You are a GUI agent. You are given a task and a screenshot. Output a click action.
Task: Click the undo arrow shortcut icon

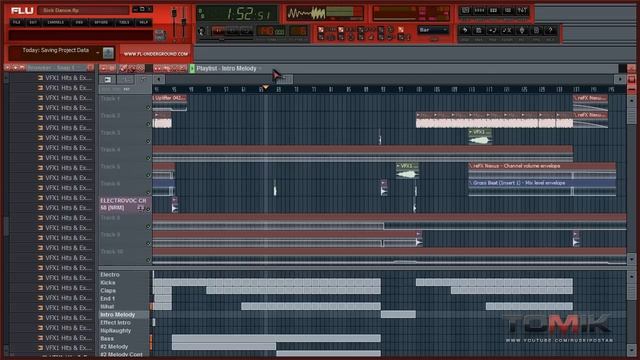click(465, 30)
